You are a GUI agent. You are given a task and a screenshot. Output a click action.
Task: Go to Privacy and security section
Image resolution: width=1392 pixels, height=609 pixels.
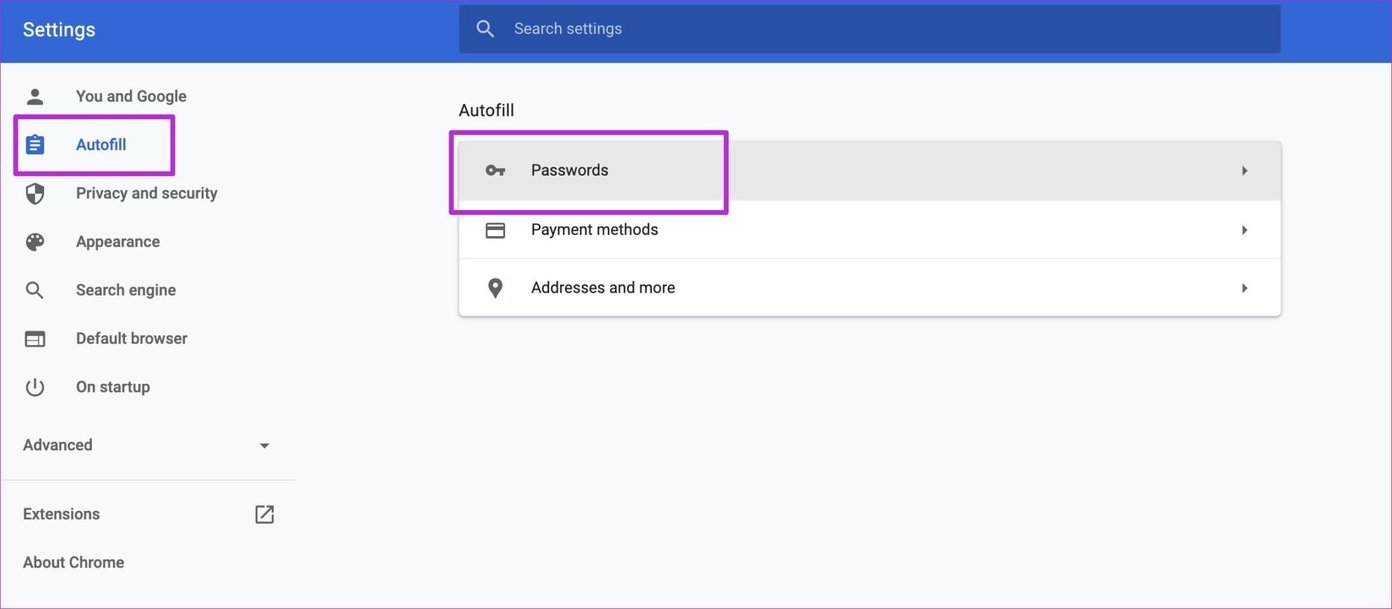coord(146,193)
